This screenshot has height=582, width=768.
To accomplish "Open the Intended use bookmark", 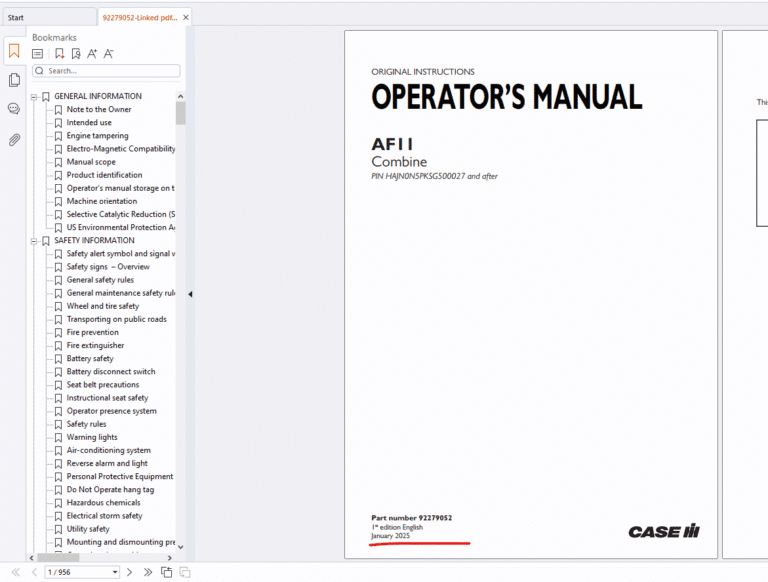I will (89, 122).
